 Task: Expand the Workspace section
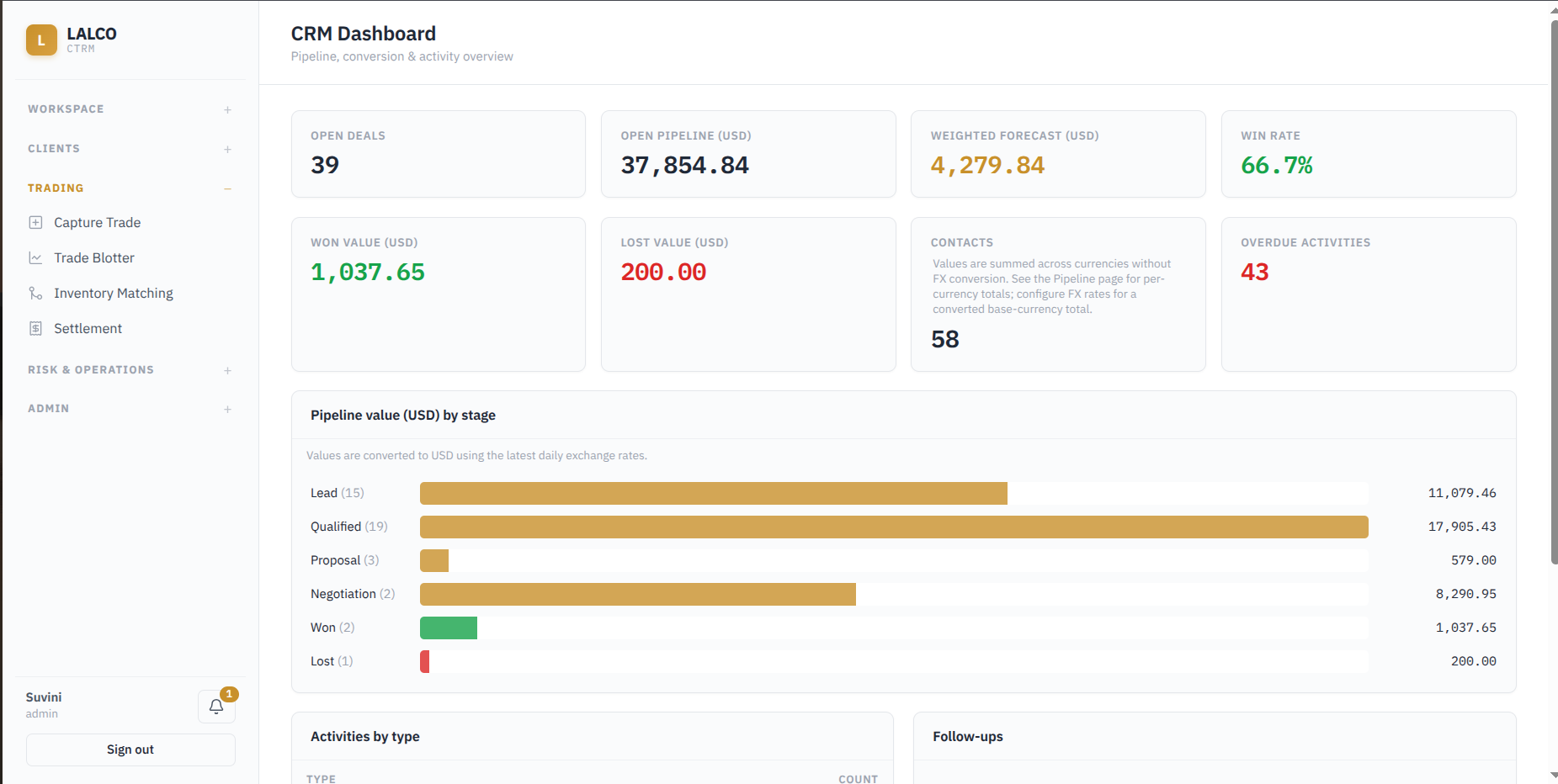click(x=227, y=109)
